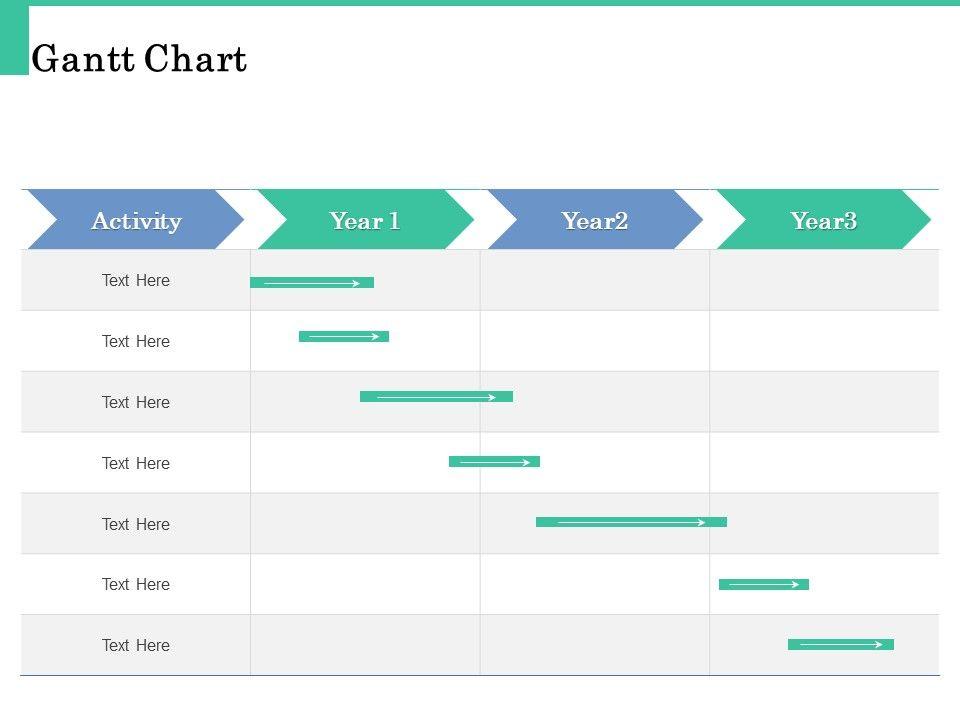Select "Text Here" label in sixth row
This screenshot has height=720, width=960.
(x=136, y=585)
